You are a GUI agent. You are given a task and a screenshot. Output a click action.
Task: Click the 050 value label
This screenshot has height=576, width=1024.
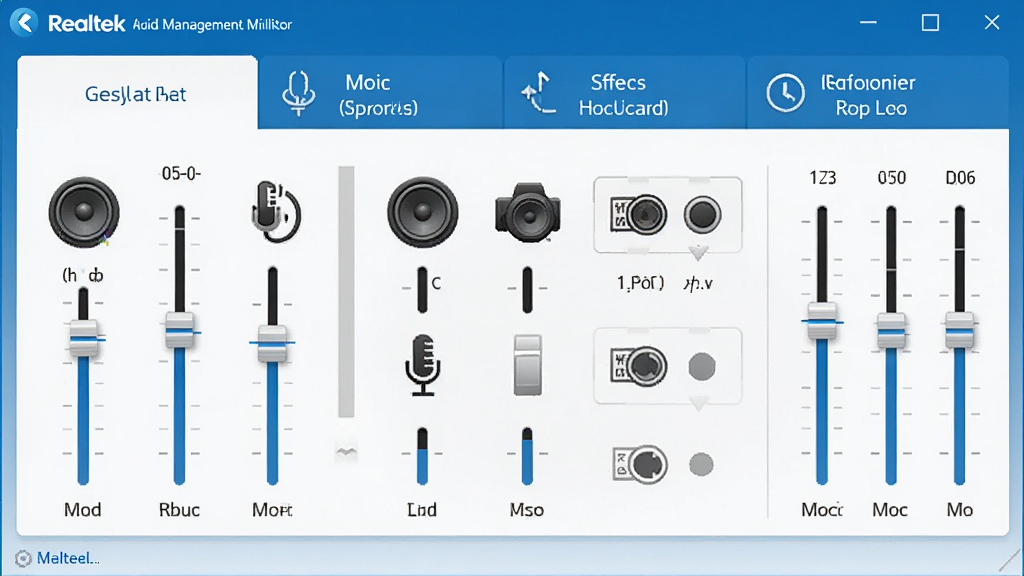pos(891,178)
